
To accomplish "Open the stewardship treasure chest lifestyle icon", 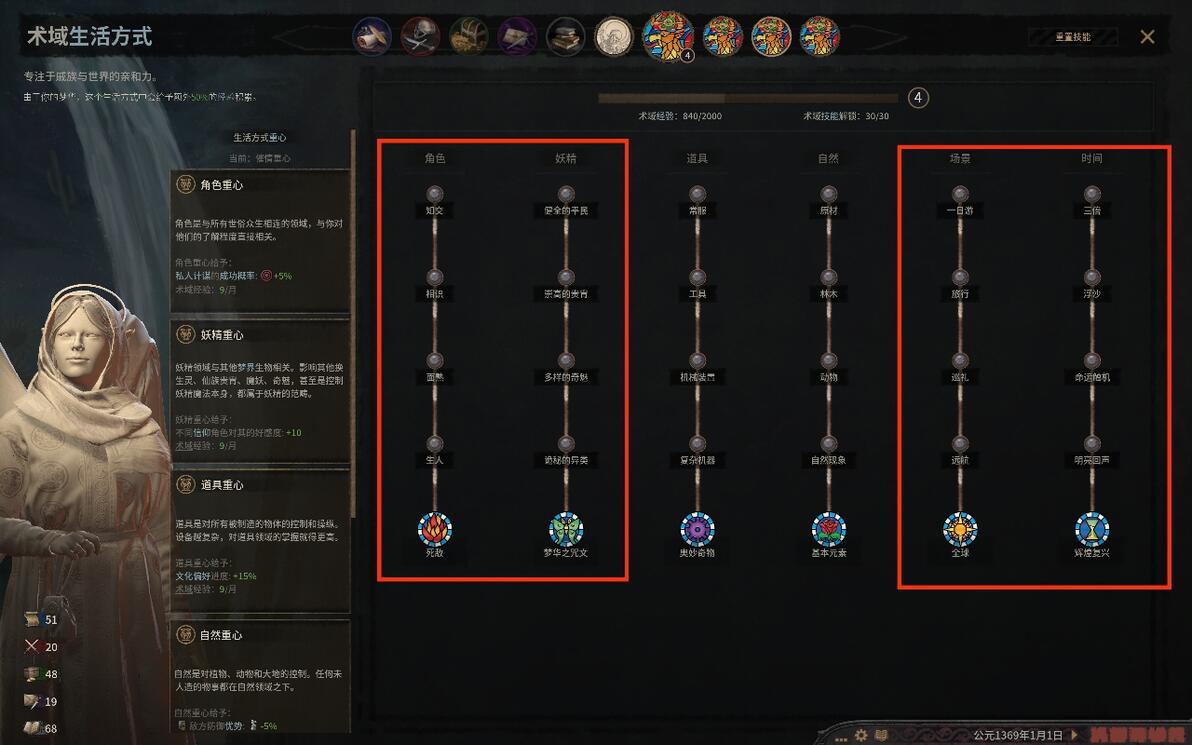I will (x=468, y=36).
